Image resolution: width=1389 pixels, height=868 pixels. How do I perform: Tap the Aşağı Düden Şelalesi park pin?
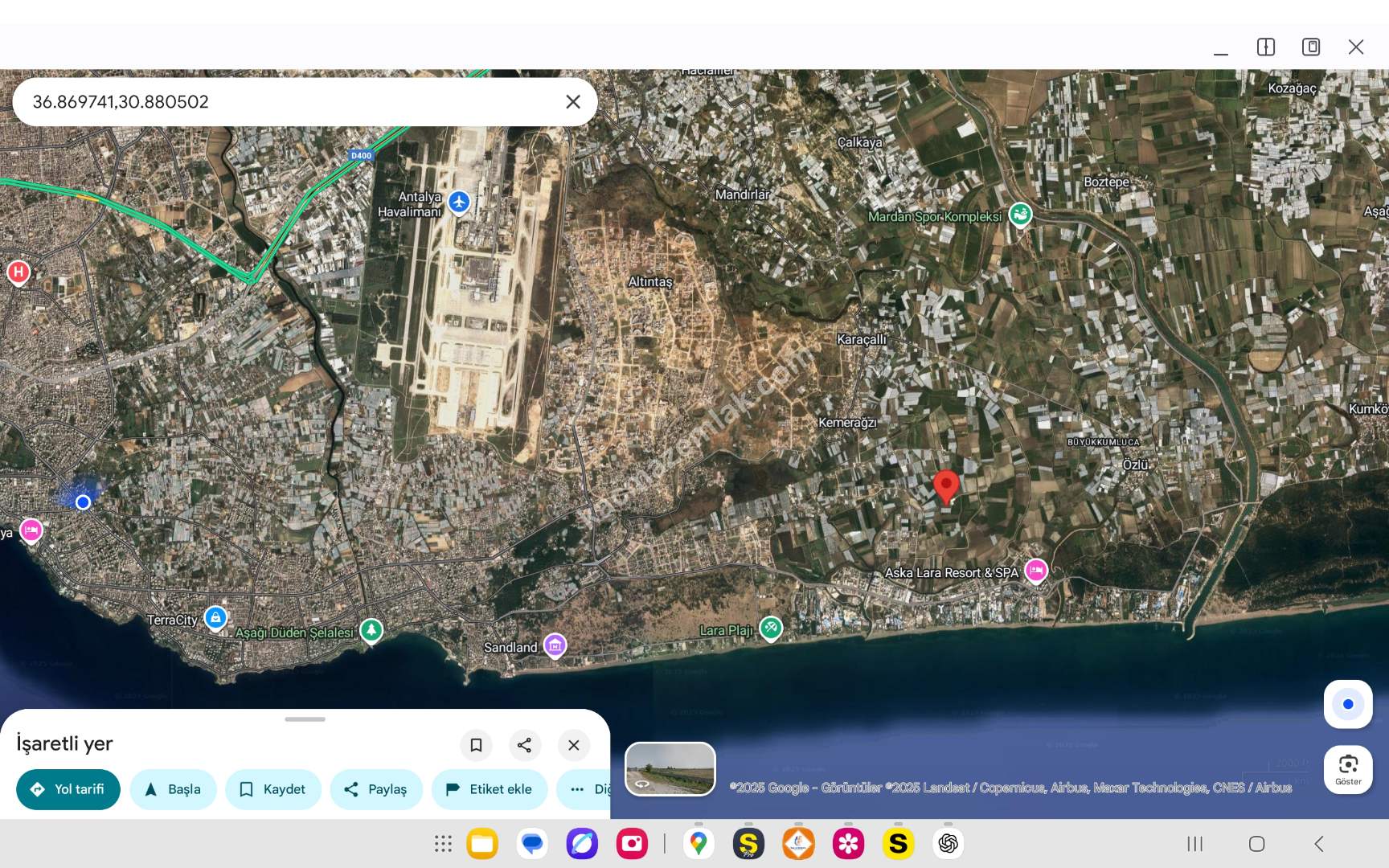pos(371,630)
